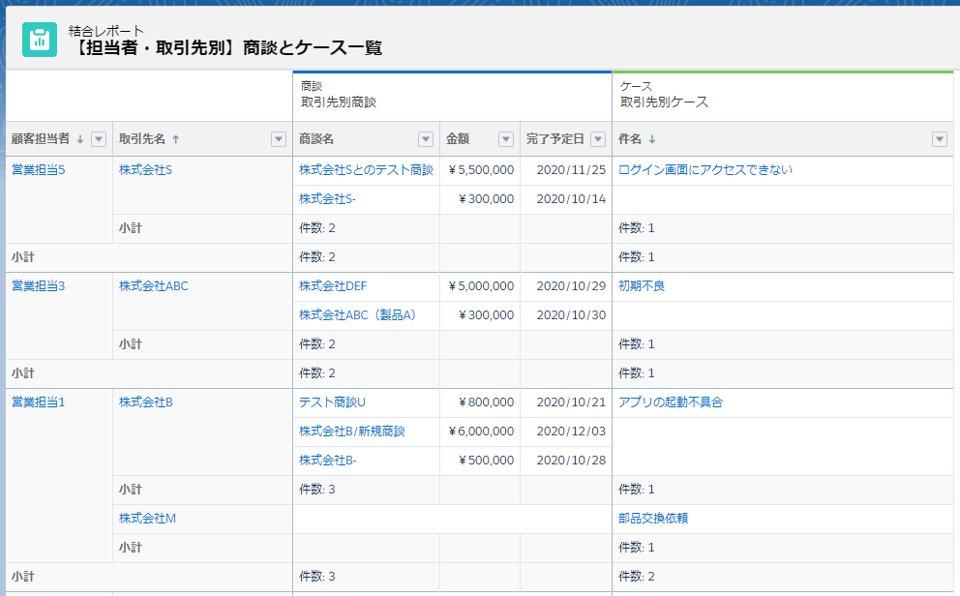
Task: Click the report title 【担当者・取引先別】商談とケース一覧
Action: [x=225, y=48]
